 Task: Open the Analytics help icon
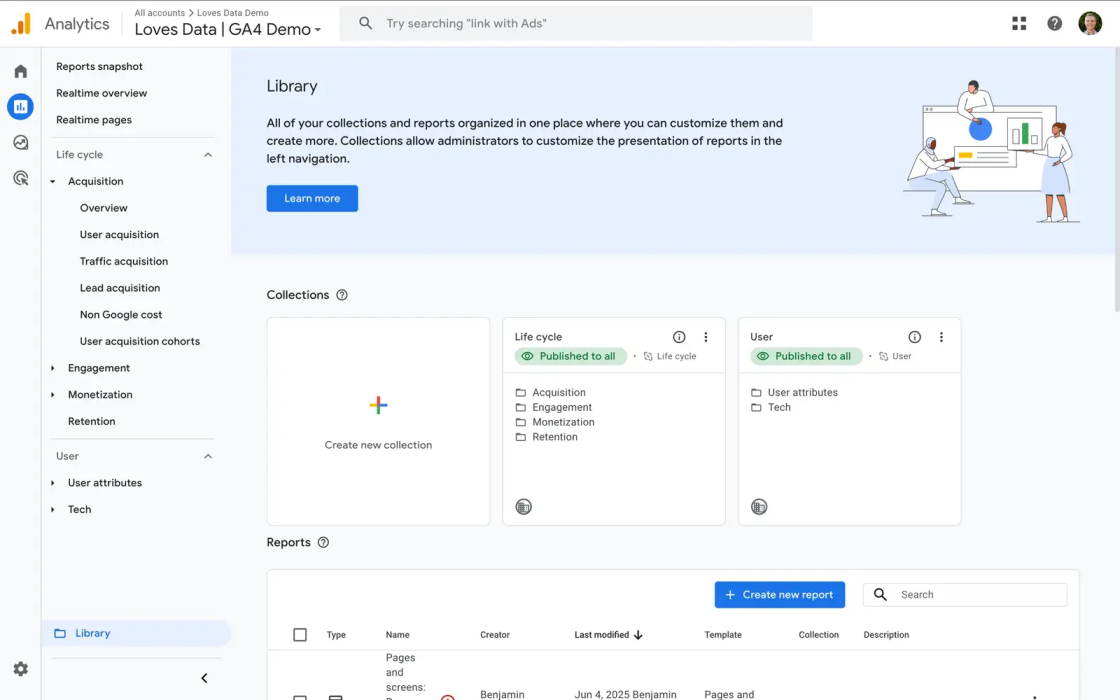(x=1054, y=22)
